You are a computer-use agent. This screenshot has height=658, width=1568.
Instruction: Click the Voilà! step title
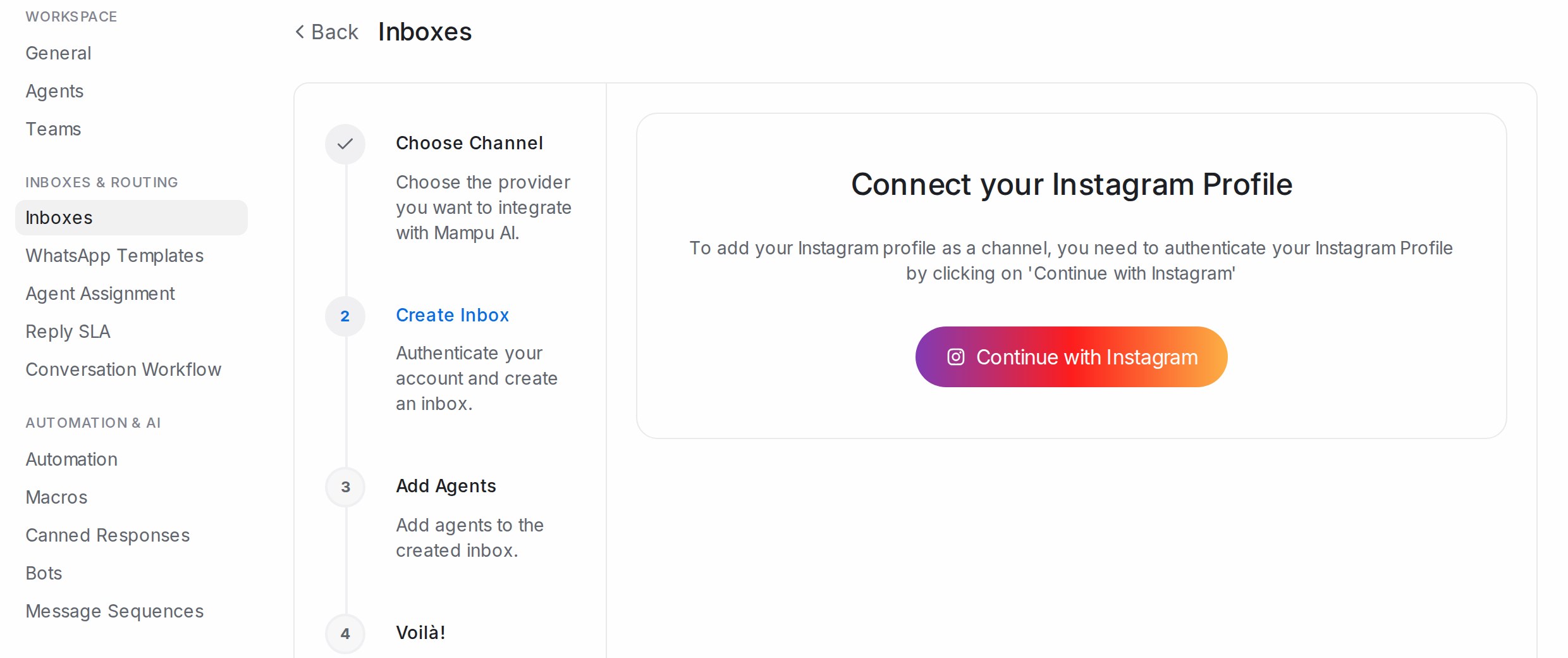click(420, 633)
